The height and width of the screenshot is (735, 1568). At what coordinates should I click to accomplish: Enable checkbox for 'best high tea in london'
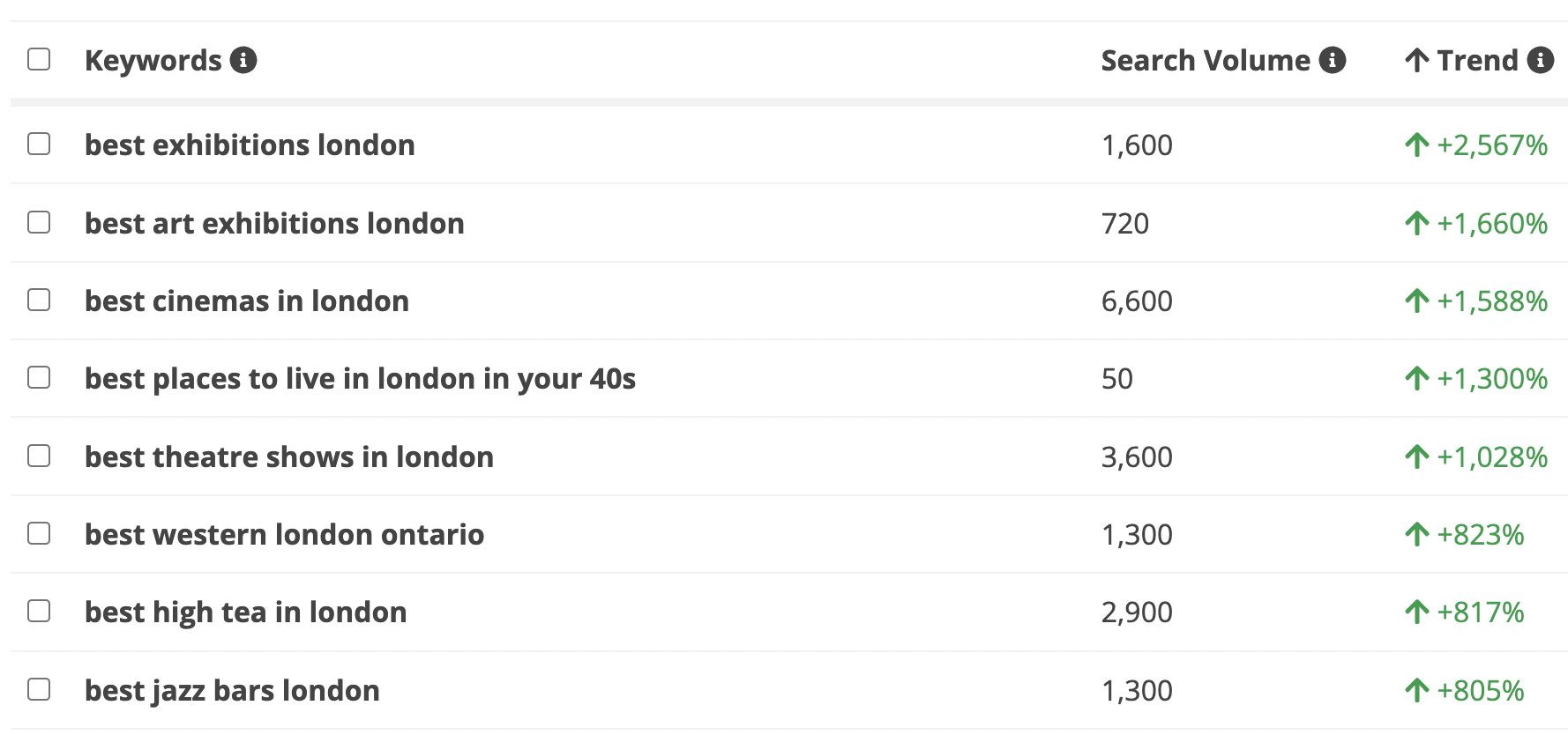[39, 611]
